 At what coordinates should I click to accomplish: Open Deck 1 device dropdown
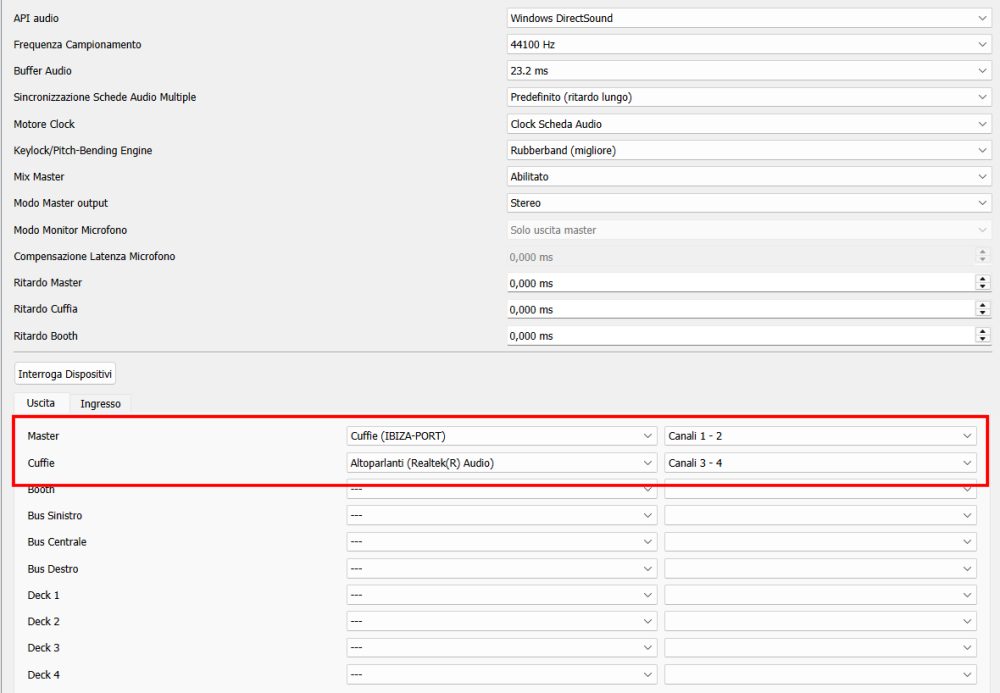(x=502, y=595)
